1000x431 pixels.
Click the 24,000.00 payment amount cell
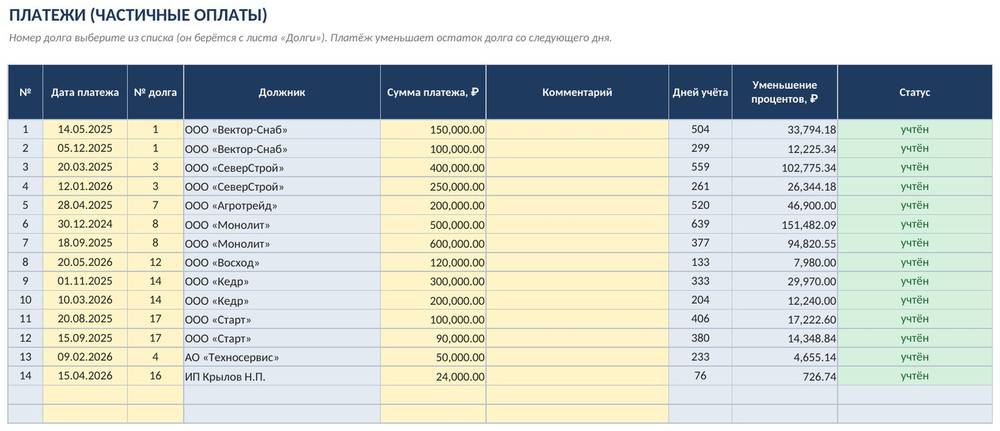coord(433,376)
